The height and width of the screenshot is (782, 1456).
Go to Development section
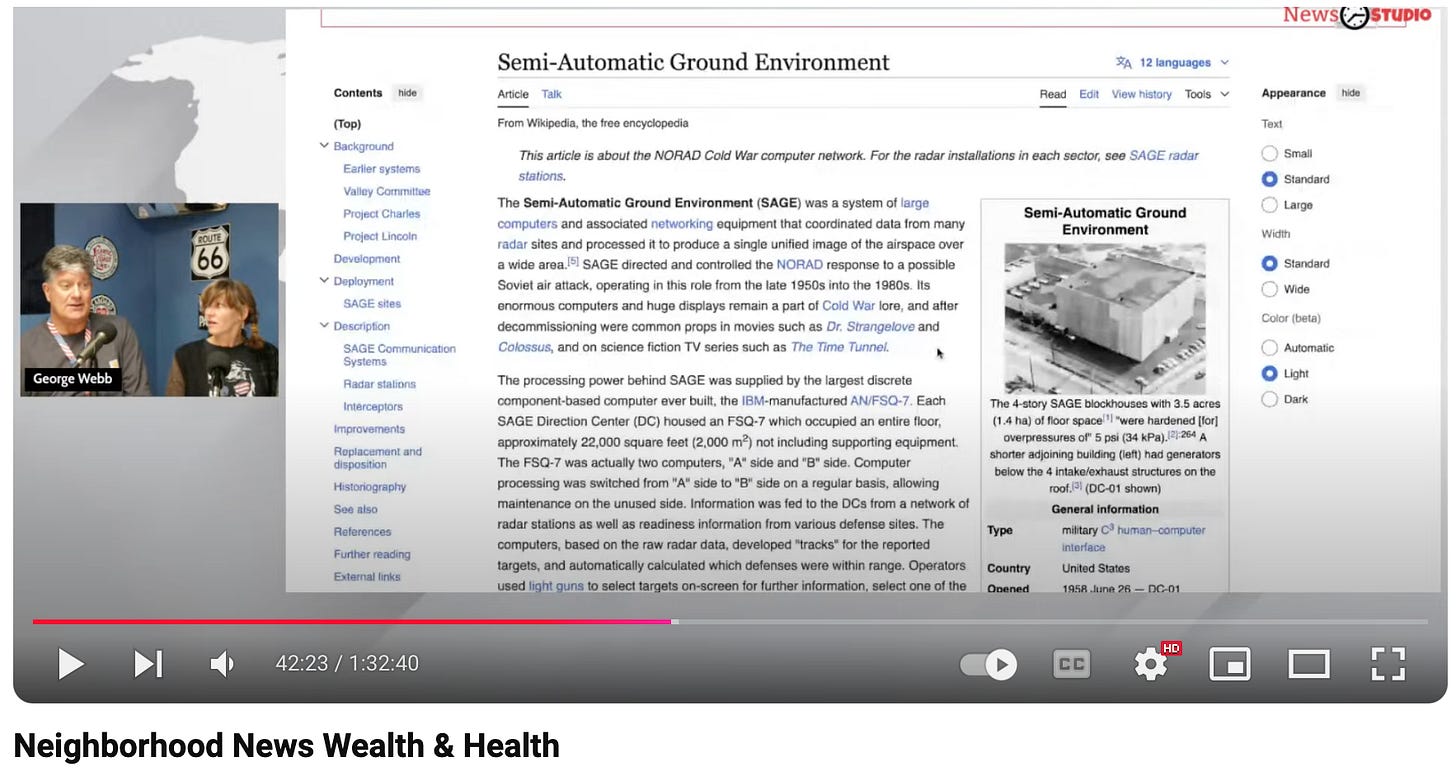click(x=367, y=259)
